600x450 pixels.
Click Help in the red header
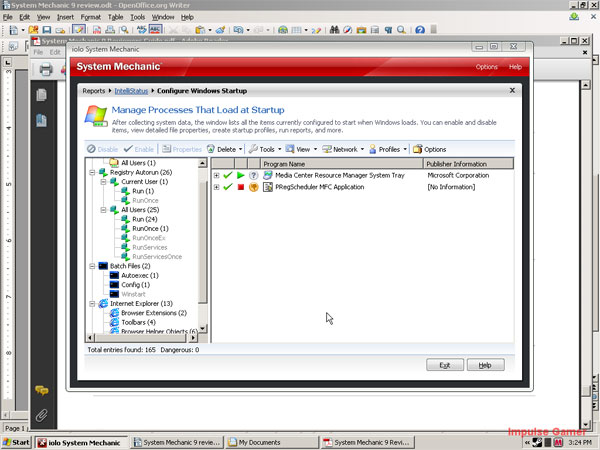point(515,67)
